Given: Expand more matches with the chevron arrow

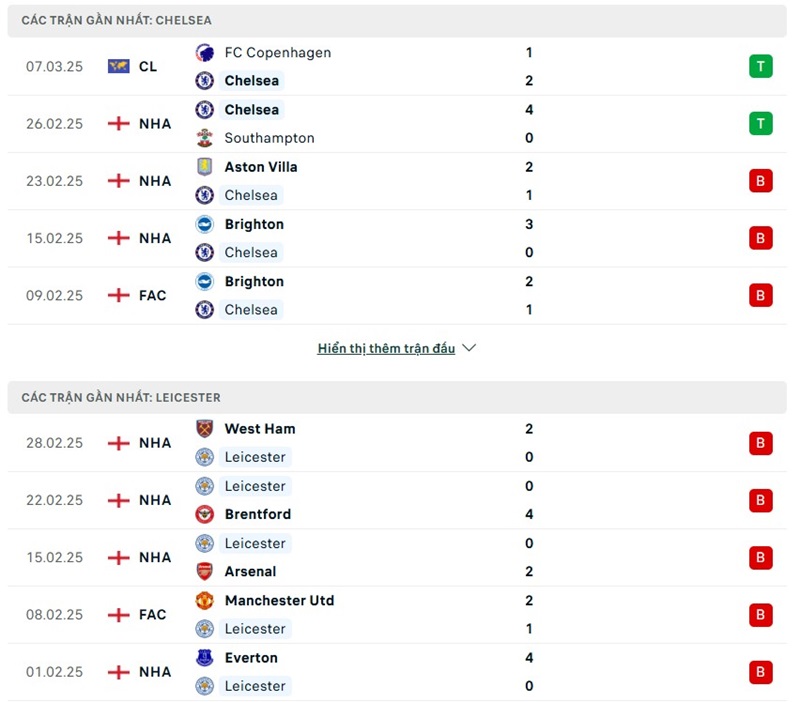Looking at the screenshot, I should 469,348.
